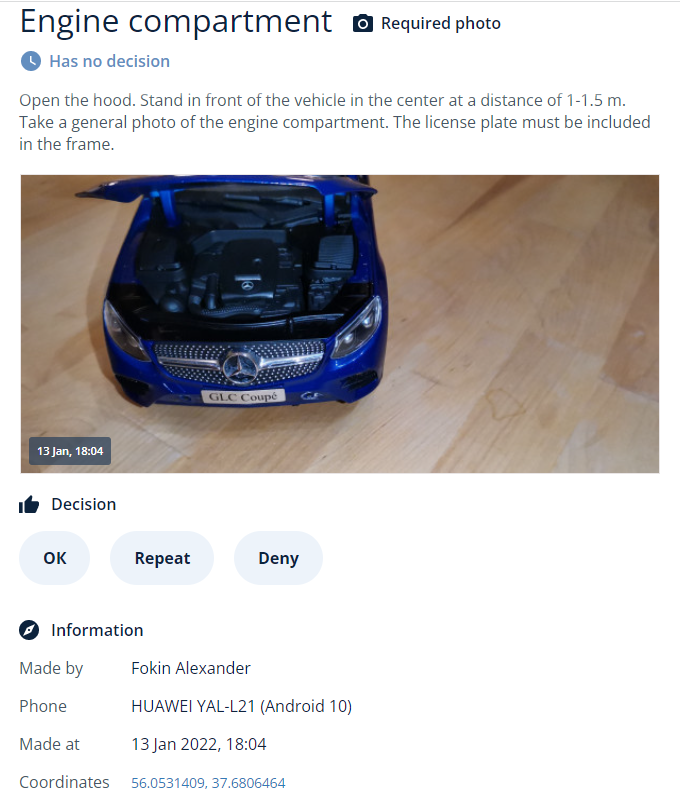Click the Decision section title
Screen dimensions: 680x802
coord(84,504)
